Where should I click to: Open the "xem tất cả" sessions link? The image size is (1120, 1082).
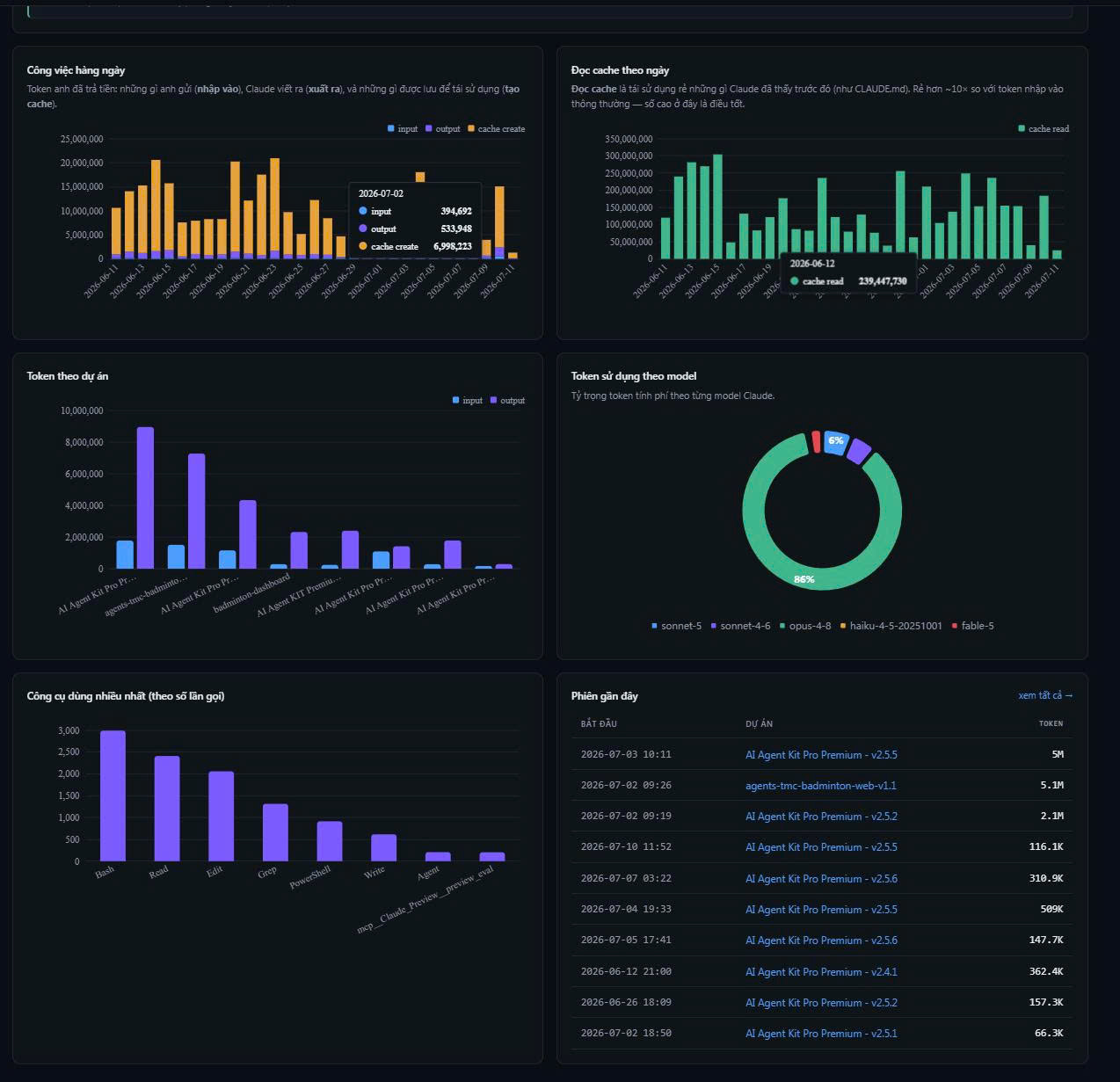click(x=1045, y=695)
